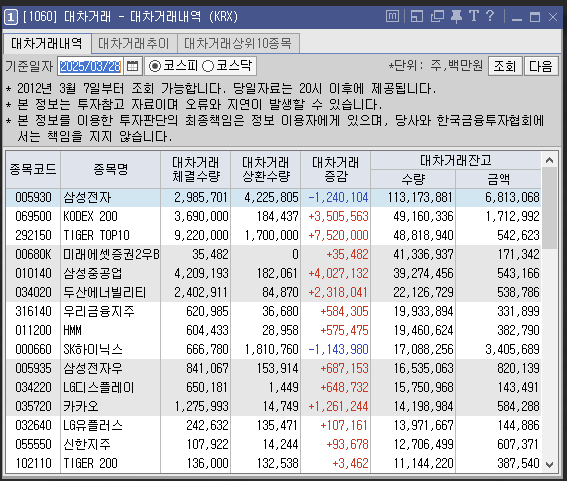Click the 대차거래잔고 group header
The width and height of the screenshot is (567, 481).
point(456,160)
